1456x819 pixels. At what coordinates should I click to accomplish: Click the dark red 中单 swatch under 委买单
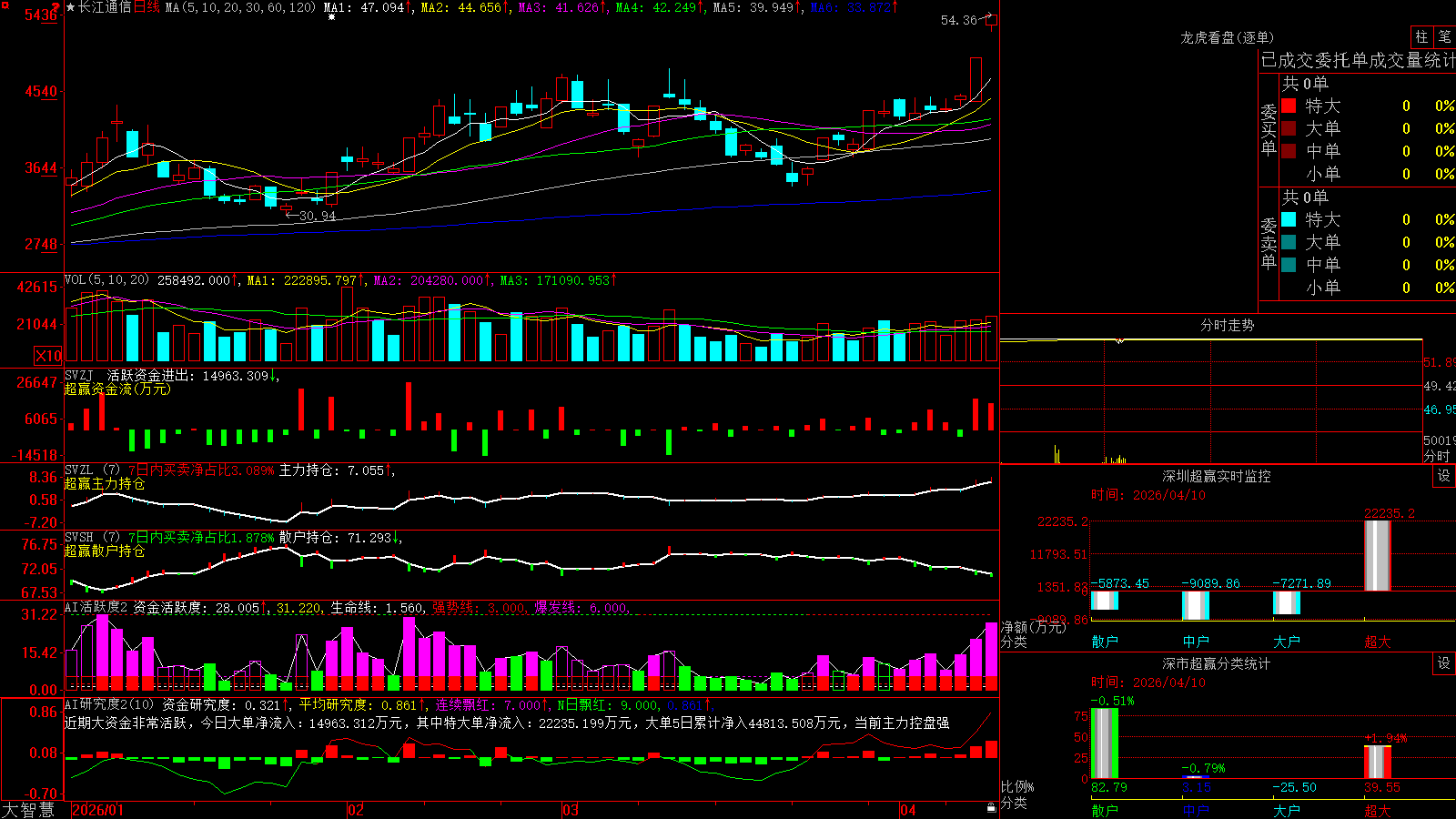pos(1289,151)
